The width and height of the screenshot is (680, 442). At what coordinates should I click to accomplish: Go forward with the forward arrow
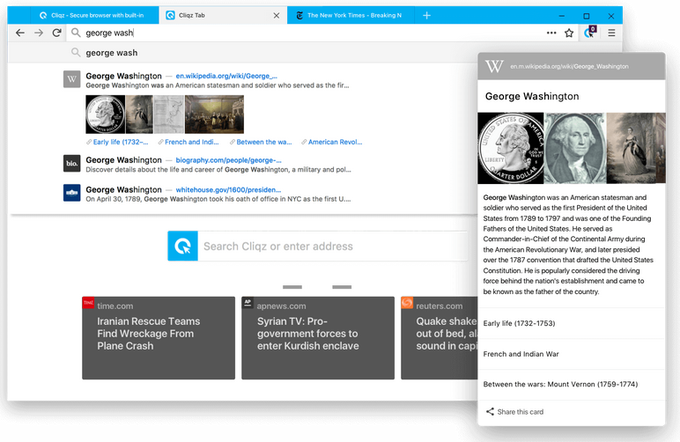39,33
